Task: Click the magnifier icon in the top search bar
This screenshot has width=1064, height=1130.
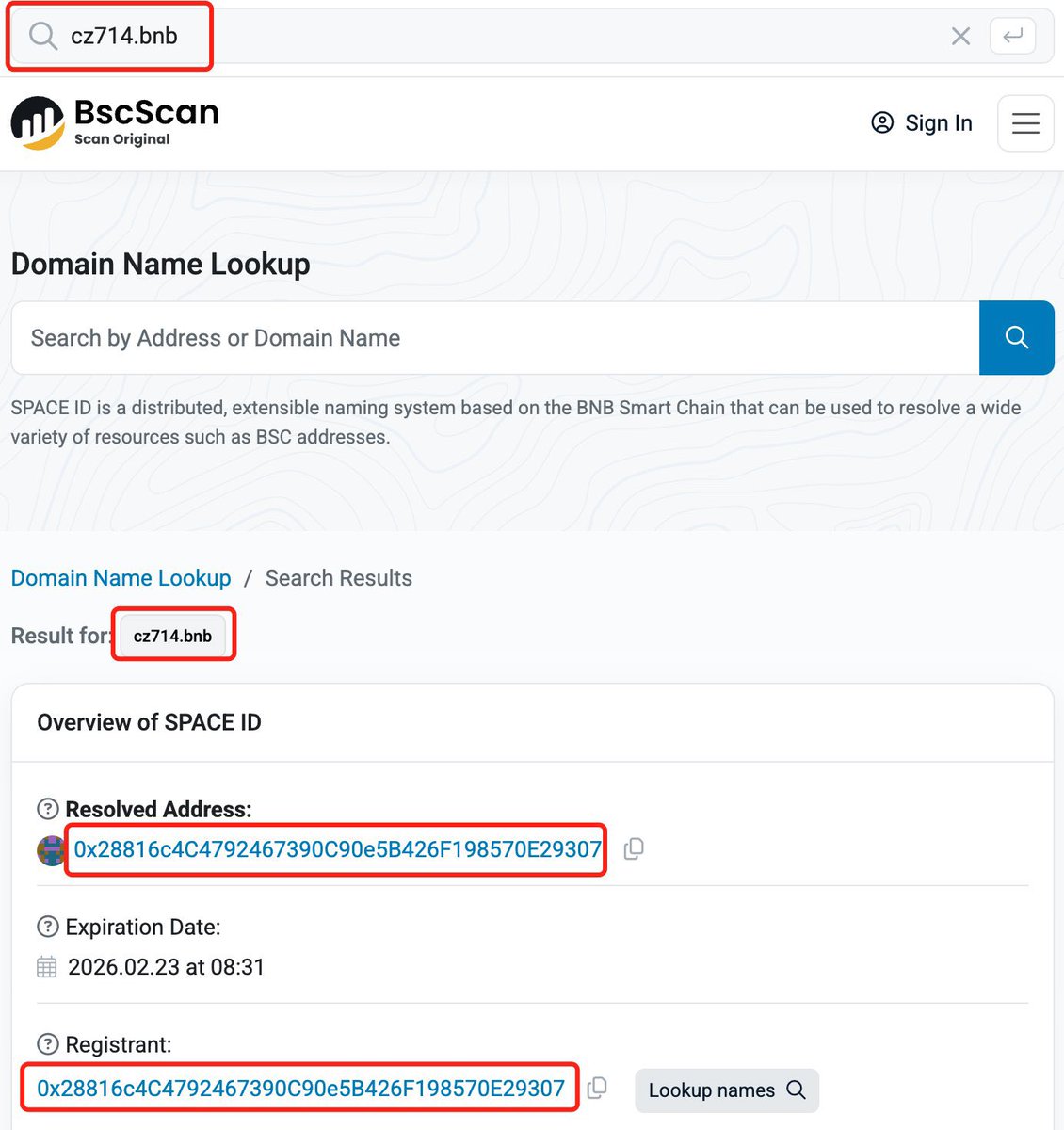Action: [x=42, y=36]
